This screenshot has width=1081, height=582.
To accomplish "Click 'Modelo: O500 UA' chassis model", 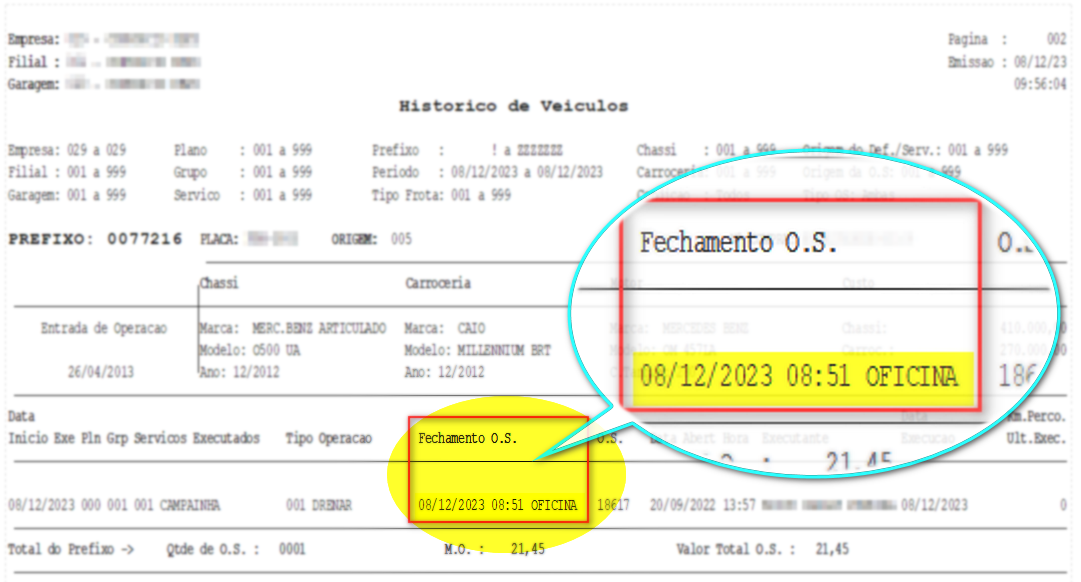I will click(250, 350).
